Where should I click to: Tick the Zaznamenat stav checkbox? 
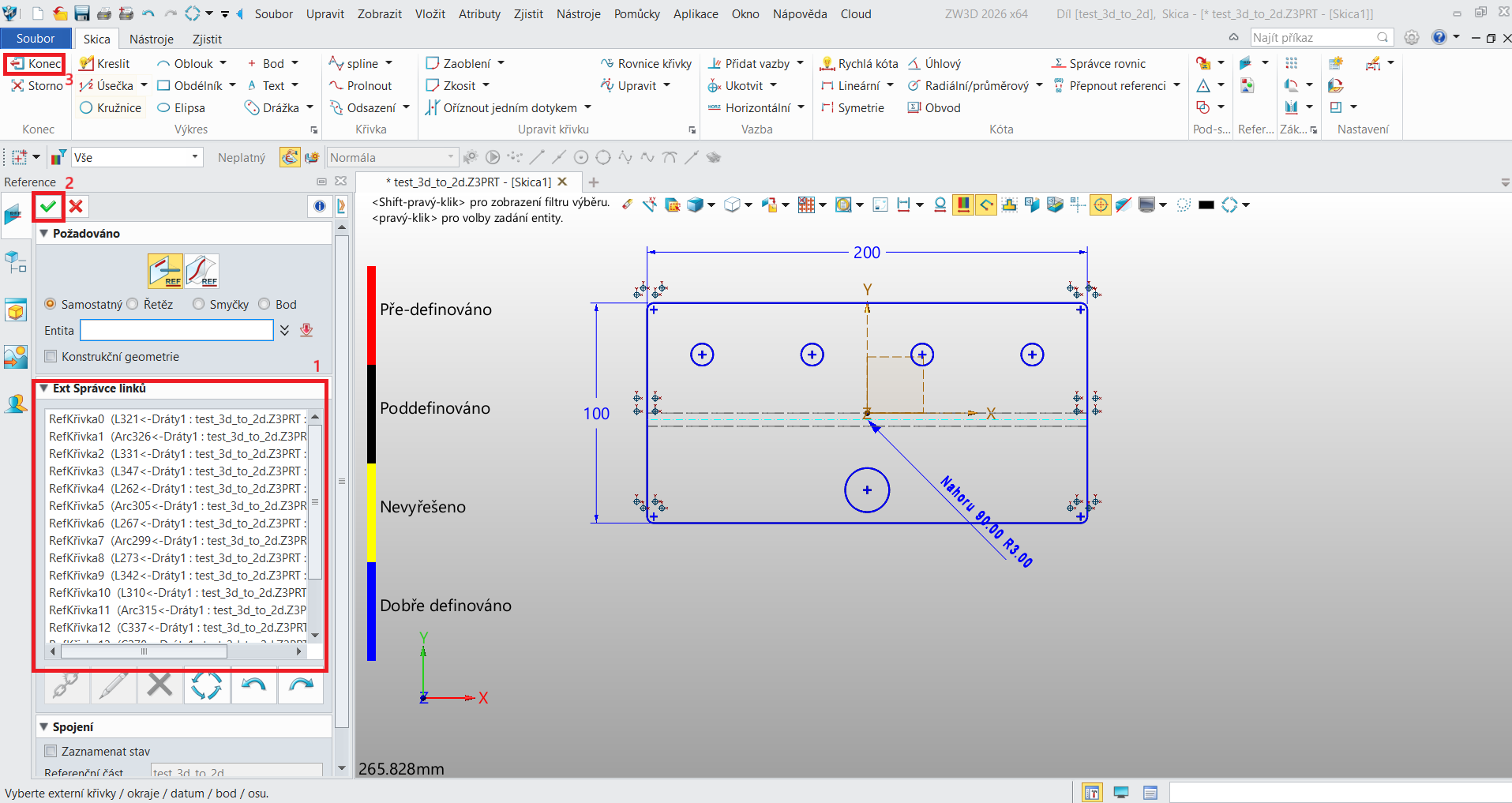[51, 751]
